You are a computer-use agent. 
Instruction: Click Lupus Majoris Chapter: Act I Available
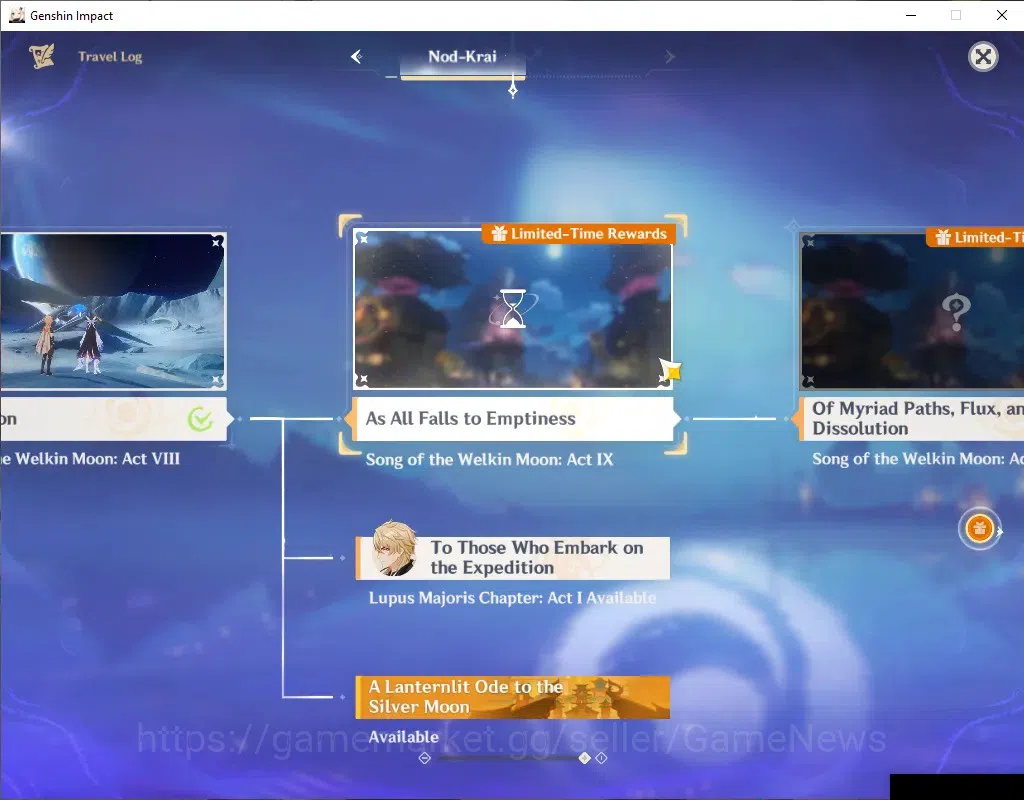[513, 598]
